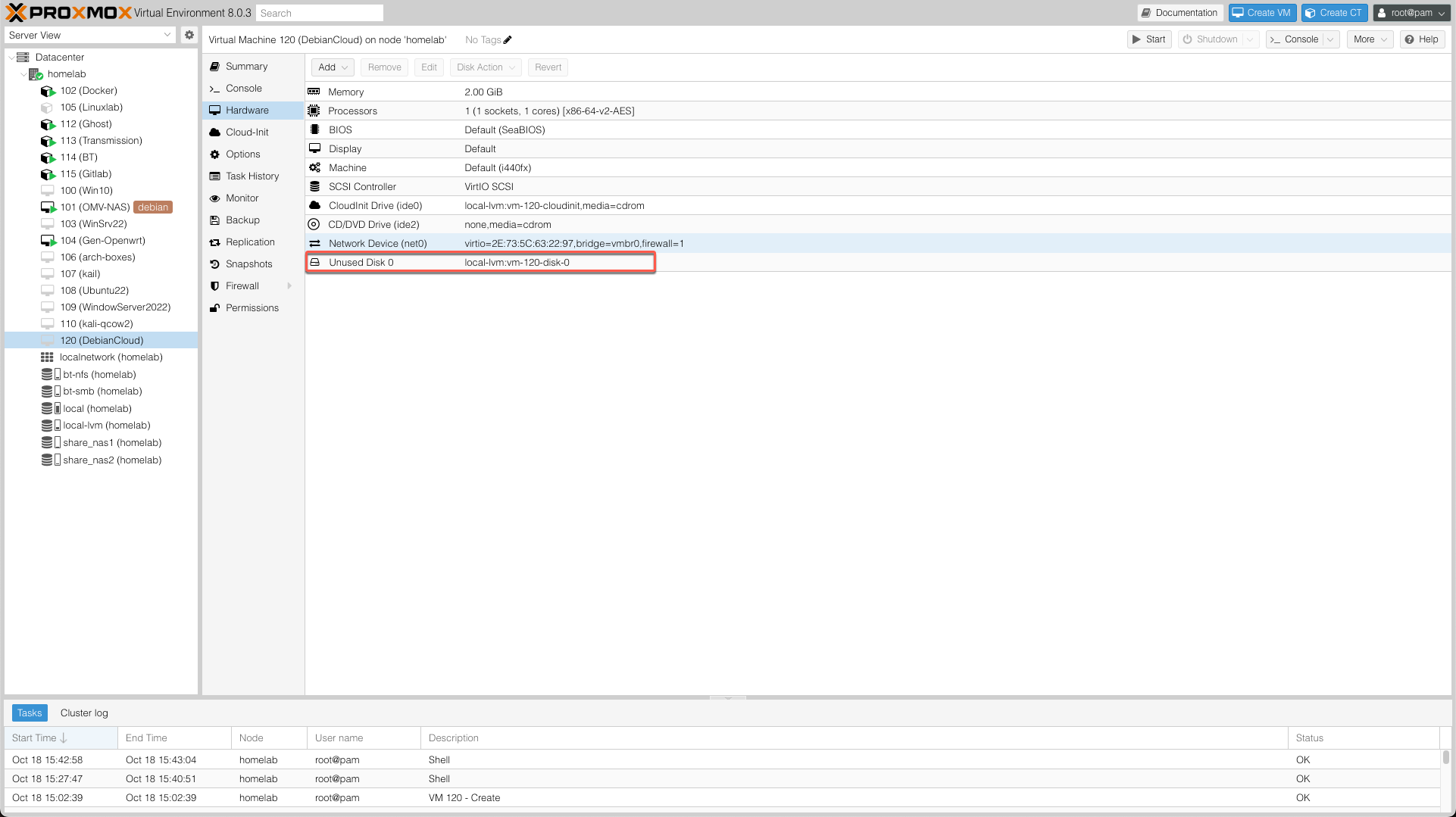Viewport: 1456px width, 817px height.
Task: Click the local-lvm storage icon
Action: (x=51, y=426)
